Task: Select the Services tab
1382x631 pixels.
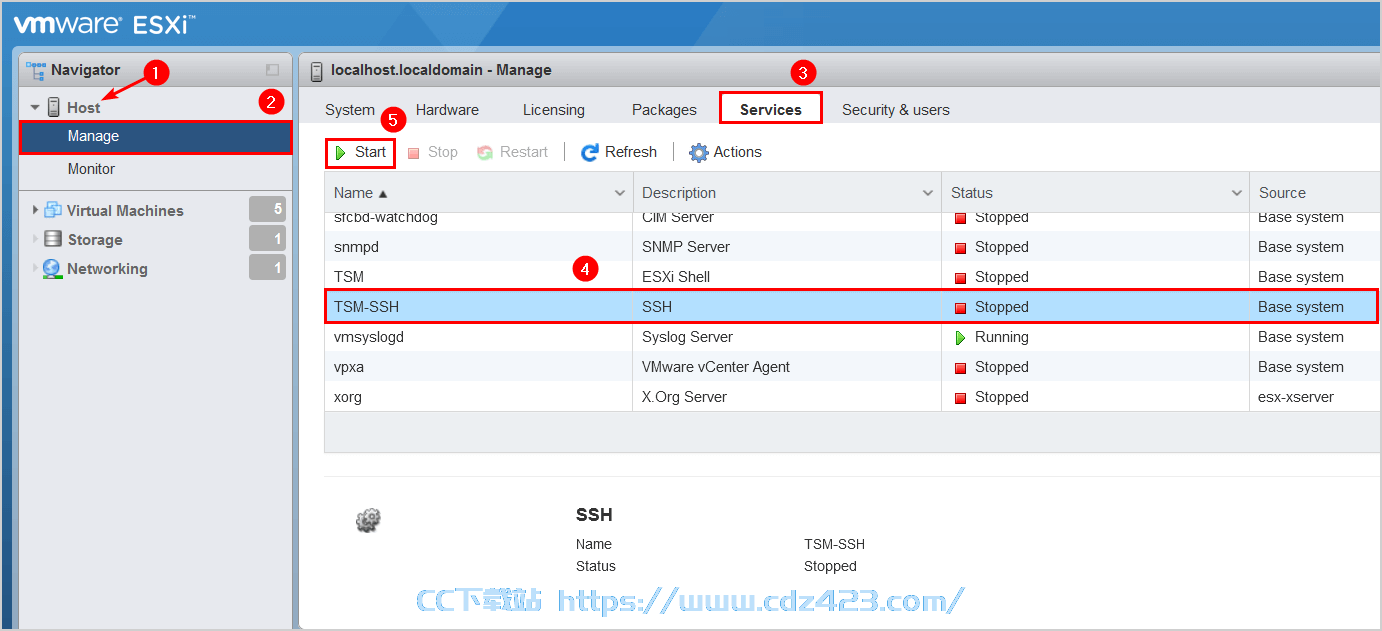Action: [771, 108]
